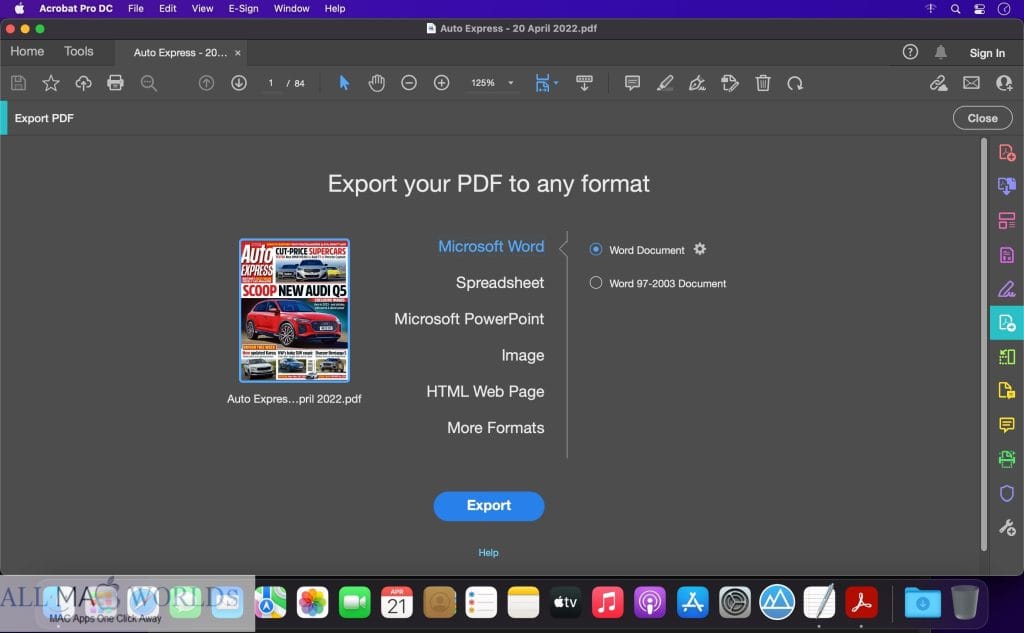This screenshot has width=1024, height=633.
Task: Click the Delete pages trash icon
Action: coord(763,83)
